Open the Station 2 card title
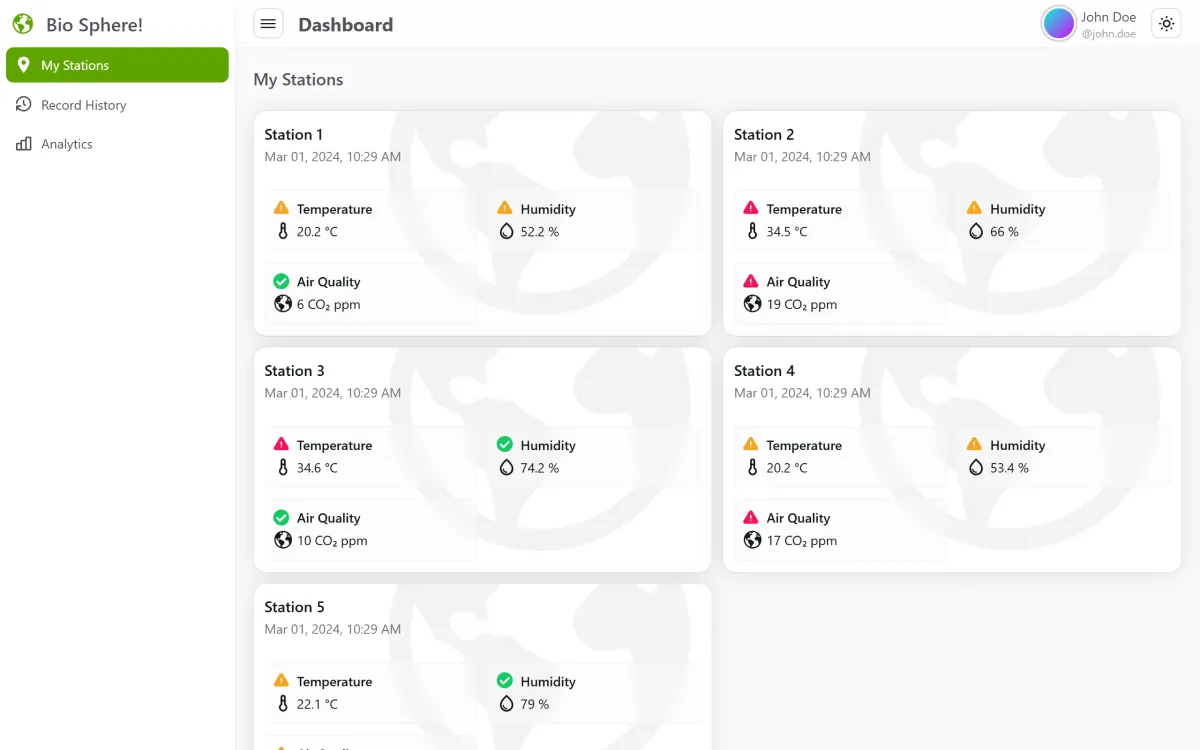Viewport: 1200px width, 750px height. pos(763,134)
